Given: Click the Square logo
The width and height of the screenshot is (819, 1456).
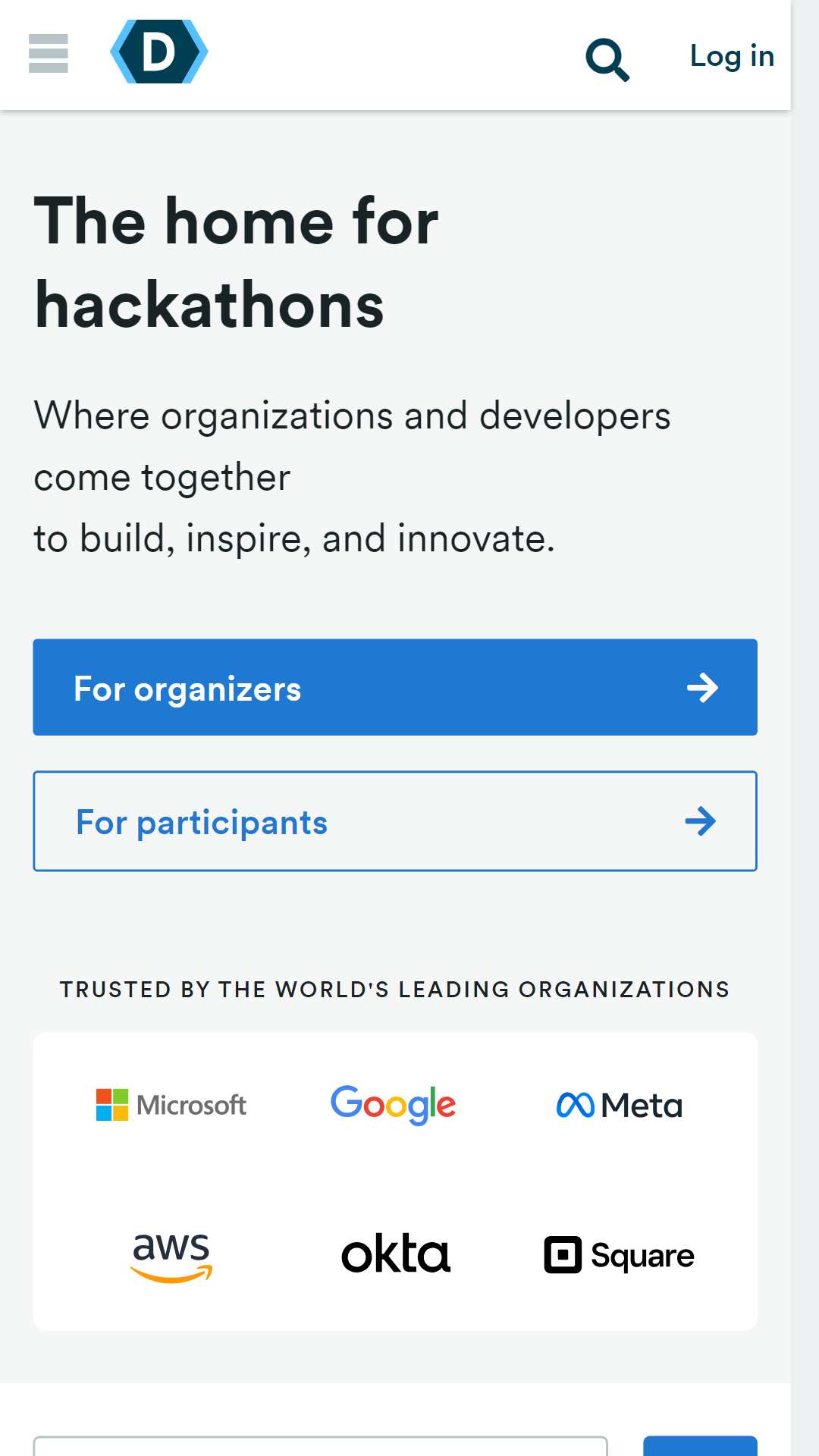Looking at the screenshot, I should [619, 1255].
